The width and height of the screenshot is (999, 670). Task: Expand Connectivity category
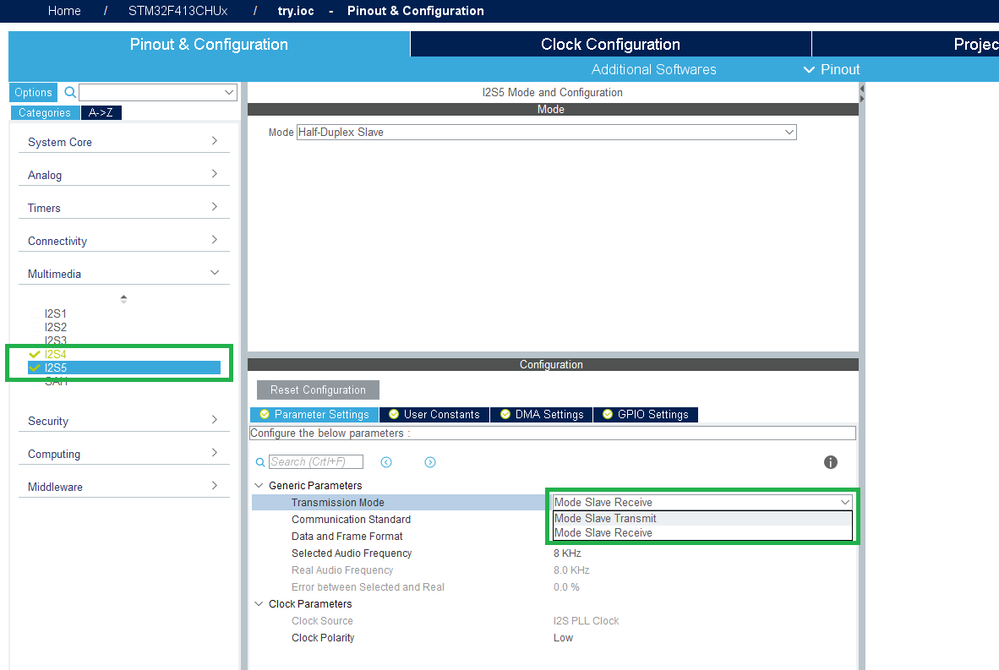coord(124,241)
